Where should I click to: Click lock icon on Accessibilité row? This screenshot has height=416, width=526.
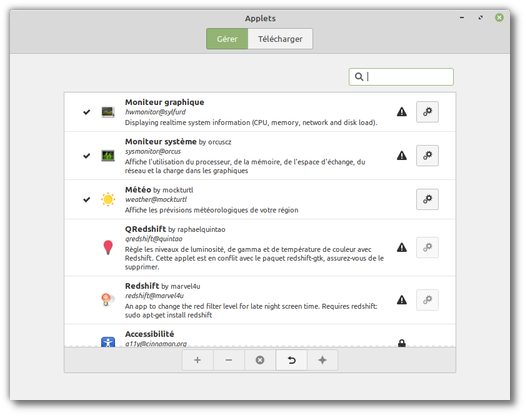point(402,343)
